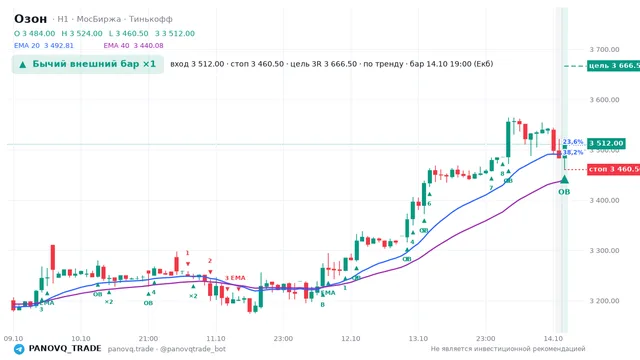Screen dimensions: 640x360
Task: Click the red signal number 2
Action: [210, 261]
